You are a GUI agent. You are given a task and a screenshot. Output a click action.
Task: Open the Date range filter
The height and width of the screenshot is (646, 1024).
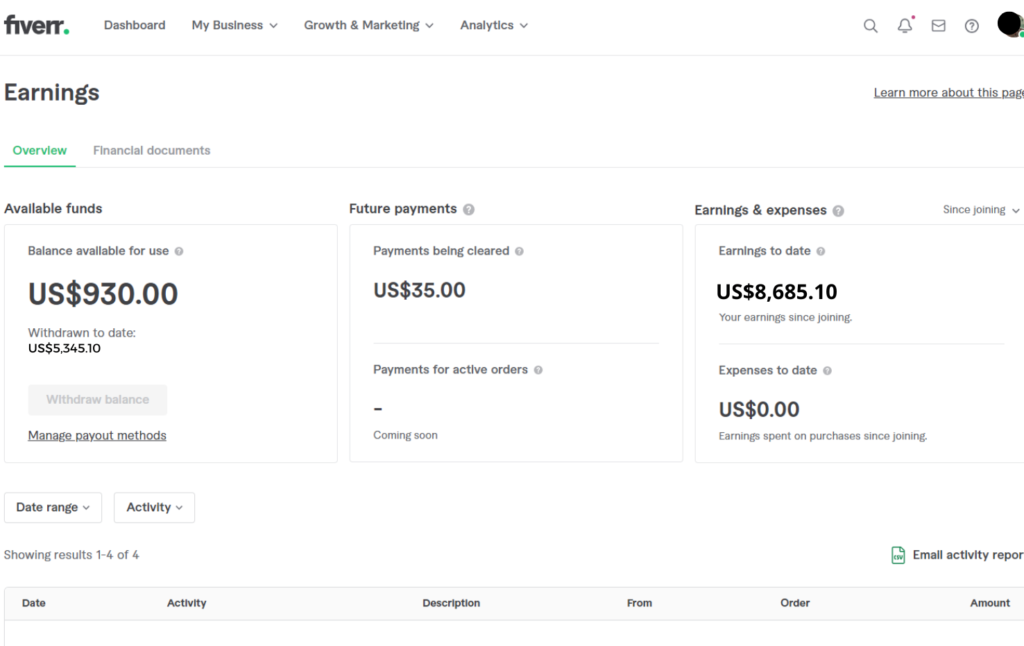click(x=53, y=508)
